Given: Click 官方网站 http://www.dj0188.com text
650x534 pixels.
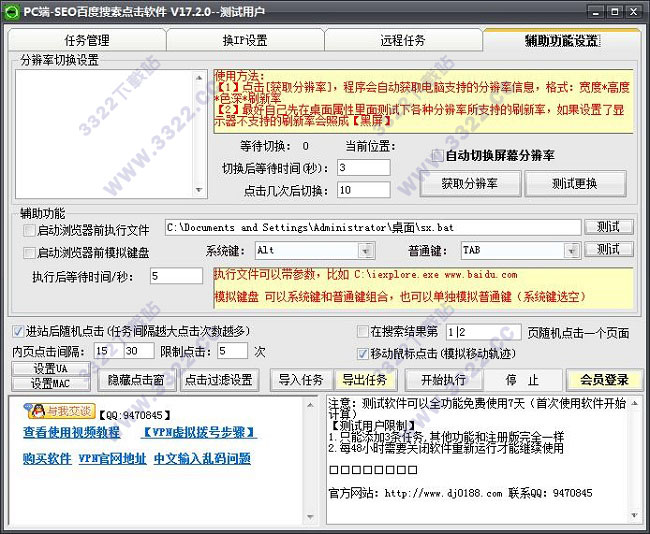Looking at the screenshot, I should point(415,493).
